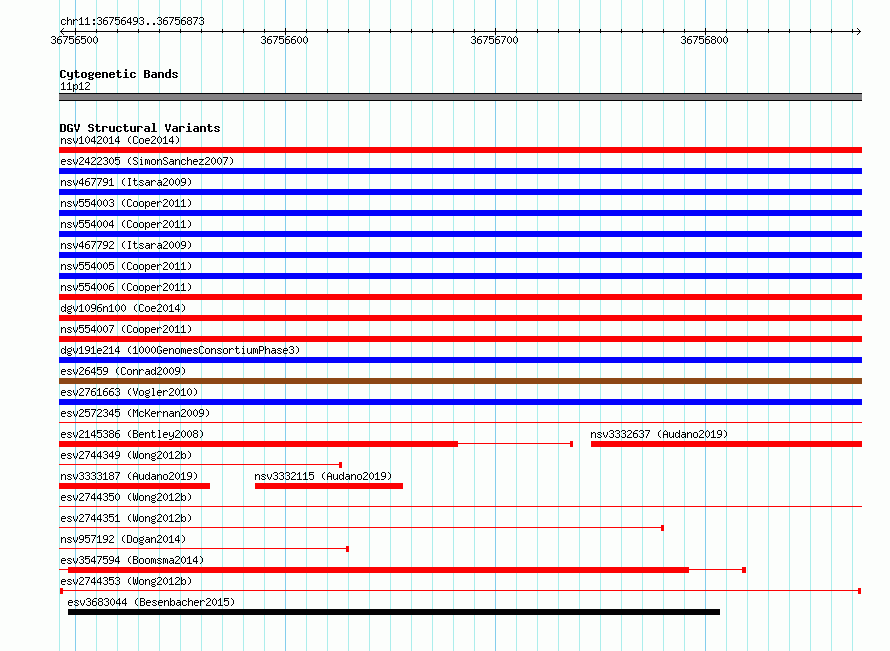Click the short red bar under nsv3333187
This screenshot has width=890, height=651.
(x=135, y=486)
